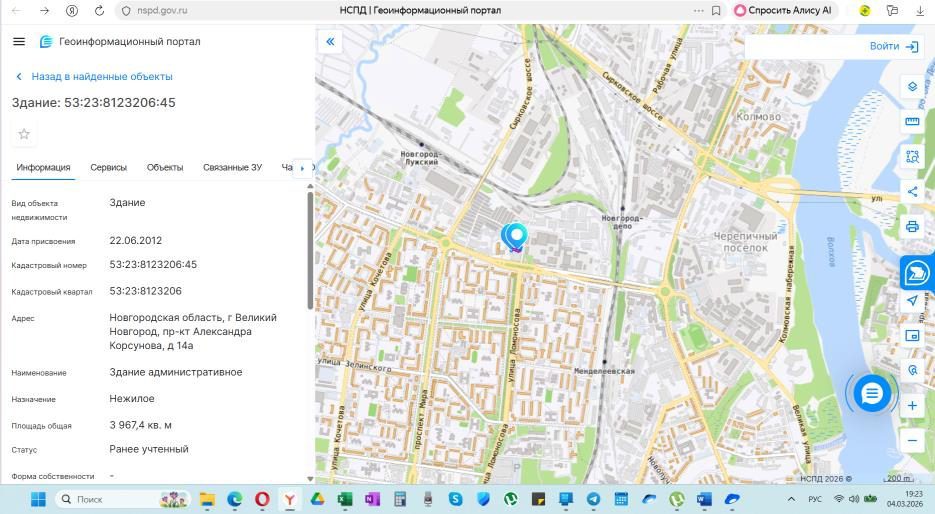Click the purpose value Нежилое
This screenshot has height=514, width=935.
(x=132, y=398)
